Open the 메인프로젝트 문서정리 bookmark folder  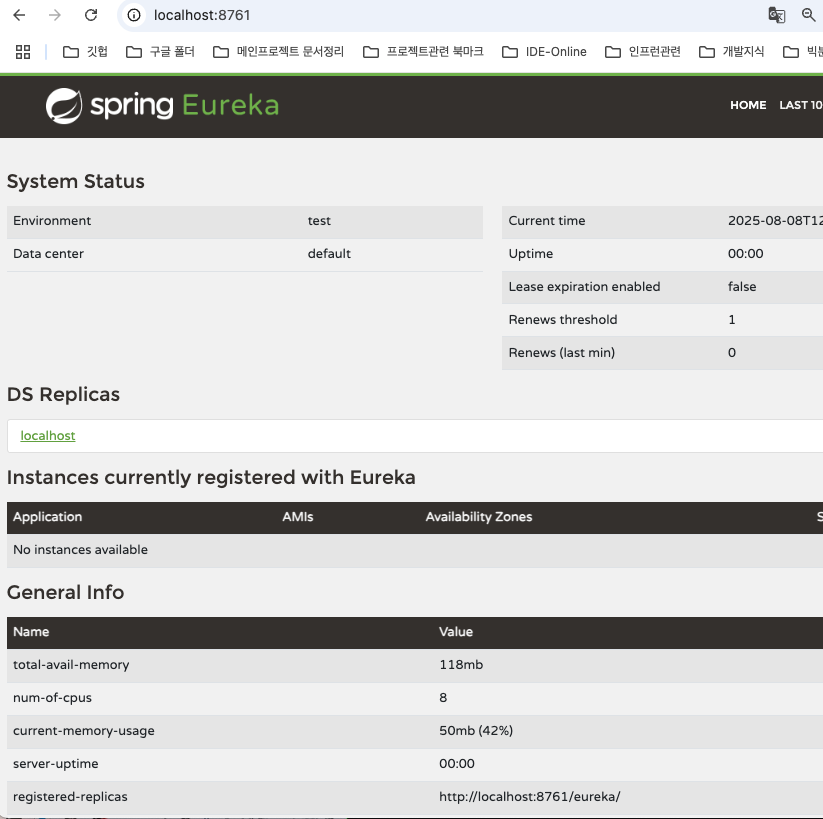click(279, 52)
